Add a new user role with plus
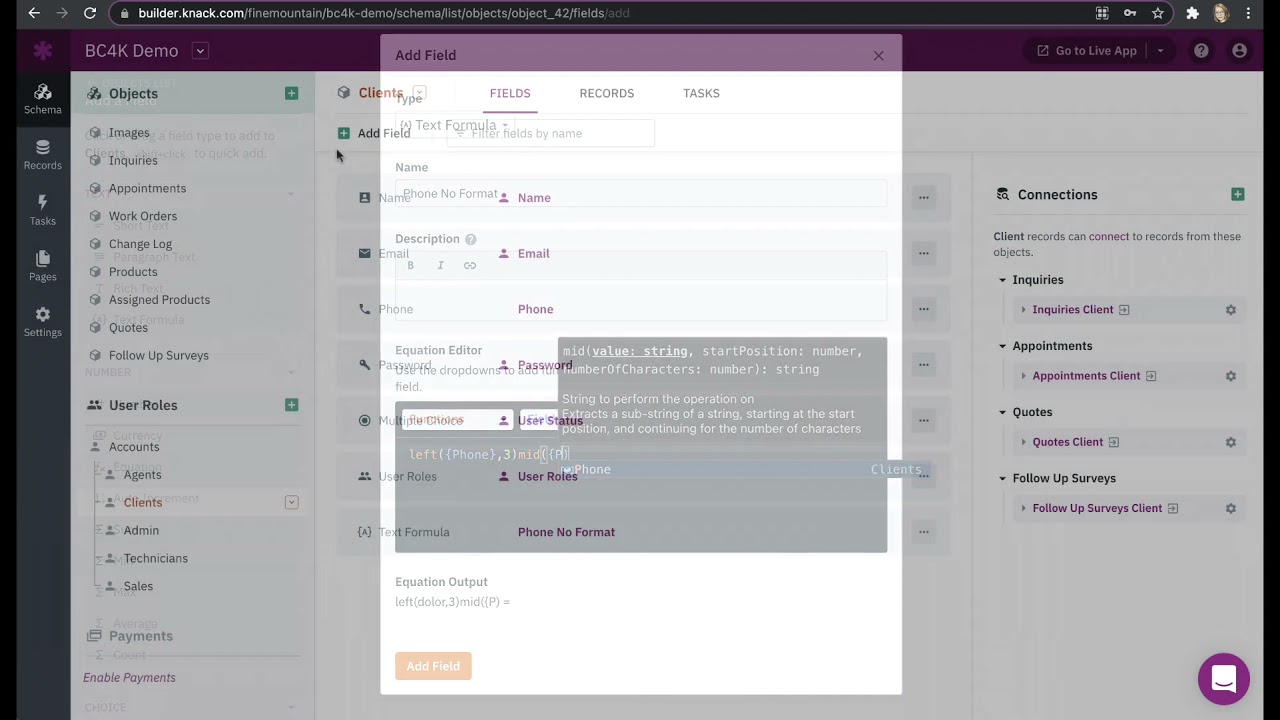Screen dimensions: 1280x720 291,405
